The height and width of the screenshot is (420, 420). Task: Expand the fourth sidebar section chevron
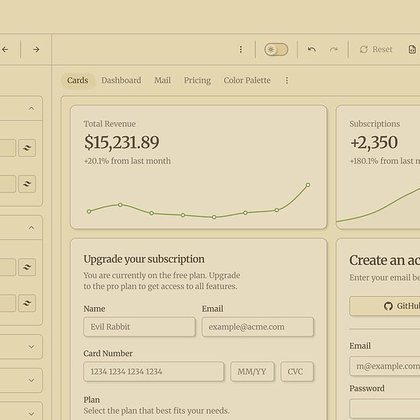coord(31,380)
